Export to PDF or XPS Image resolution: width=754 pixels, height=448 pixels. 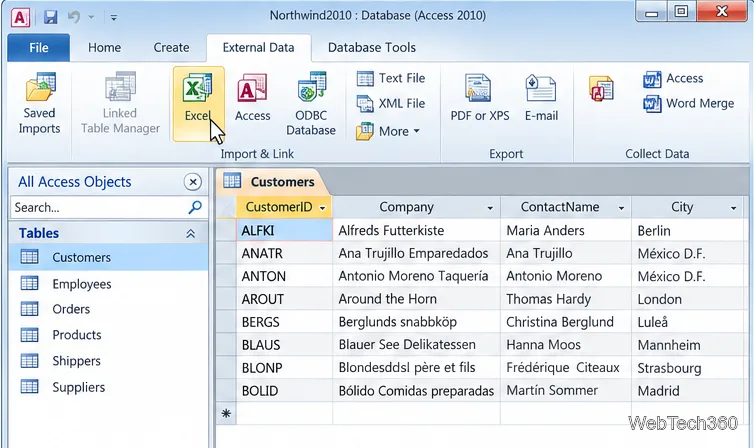pos(479,98)
